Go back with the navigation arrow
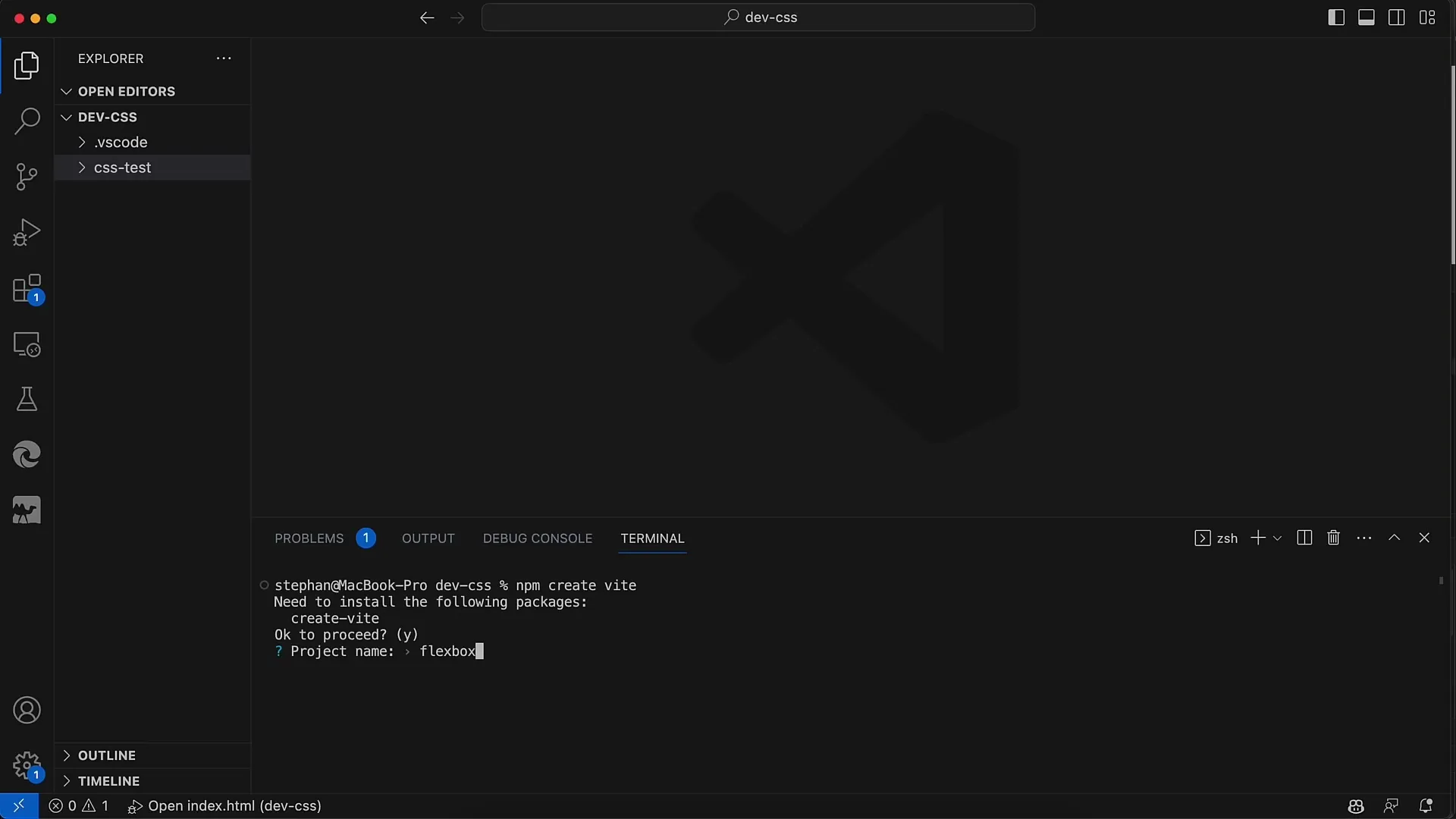 pyautogui.click(x=427, y=17)
